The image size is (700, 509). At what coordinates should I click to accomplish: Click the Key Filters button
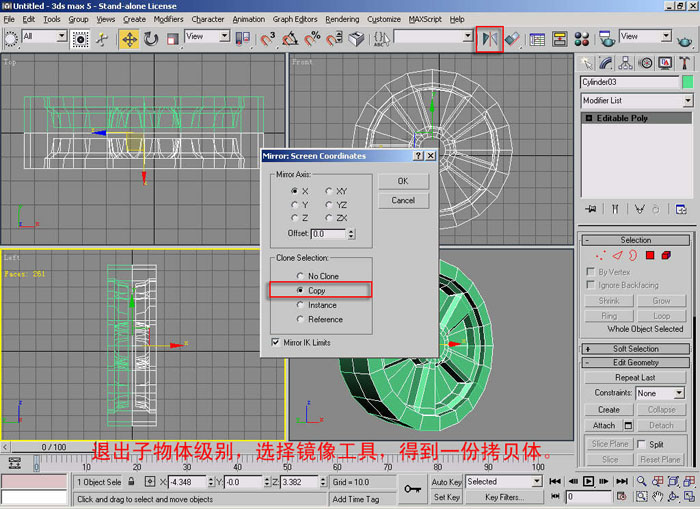504,497
